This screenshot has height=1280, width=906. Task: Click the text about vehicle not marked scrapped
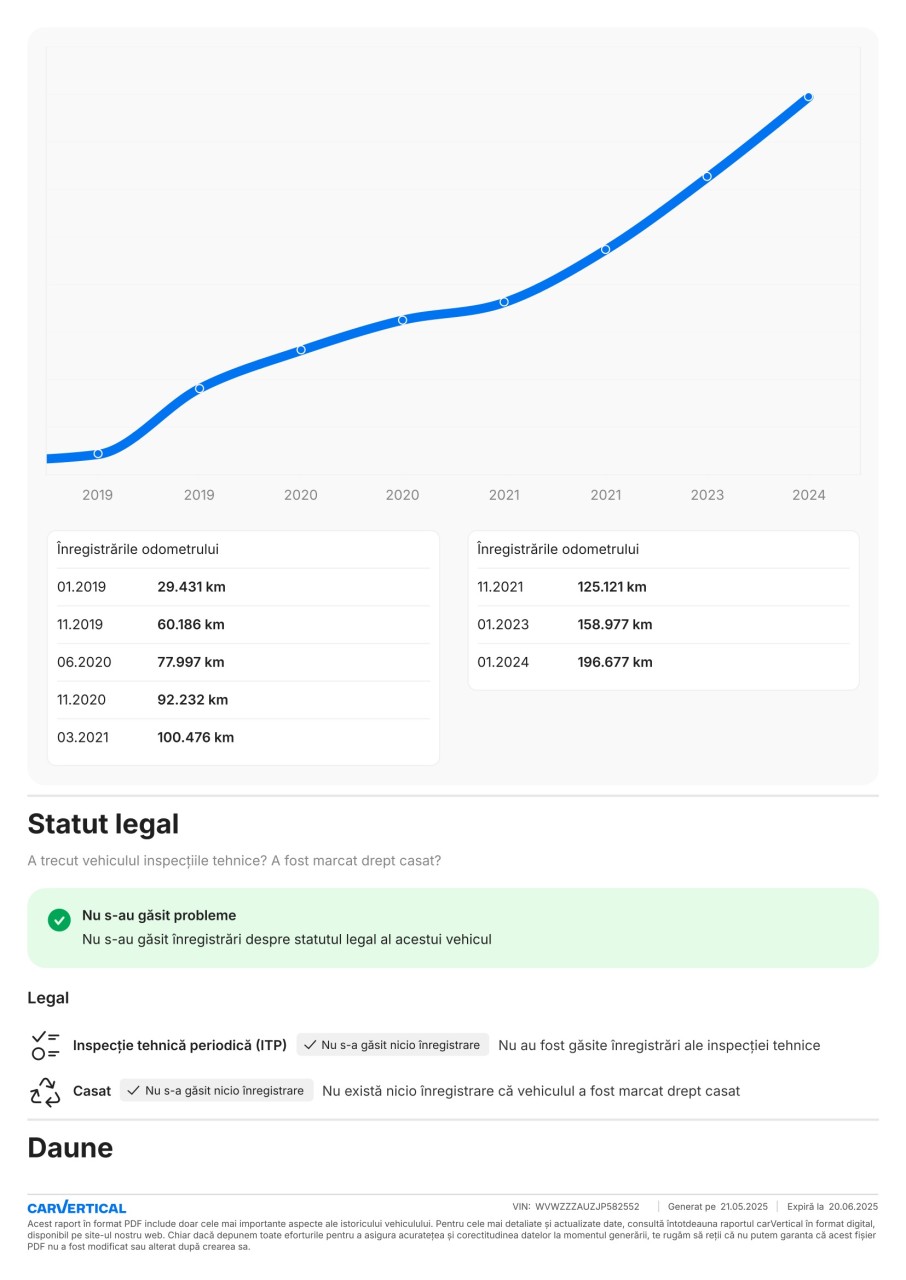click(x=531, y=1091)
